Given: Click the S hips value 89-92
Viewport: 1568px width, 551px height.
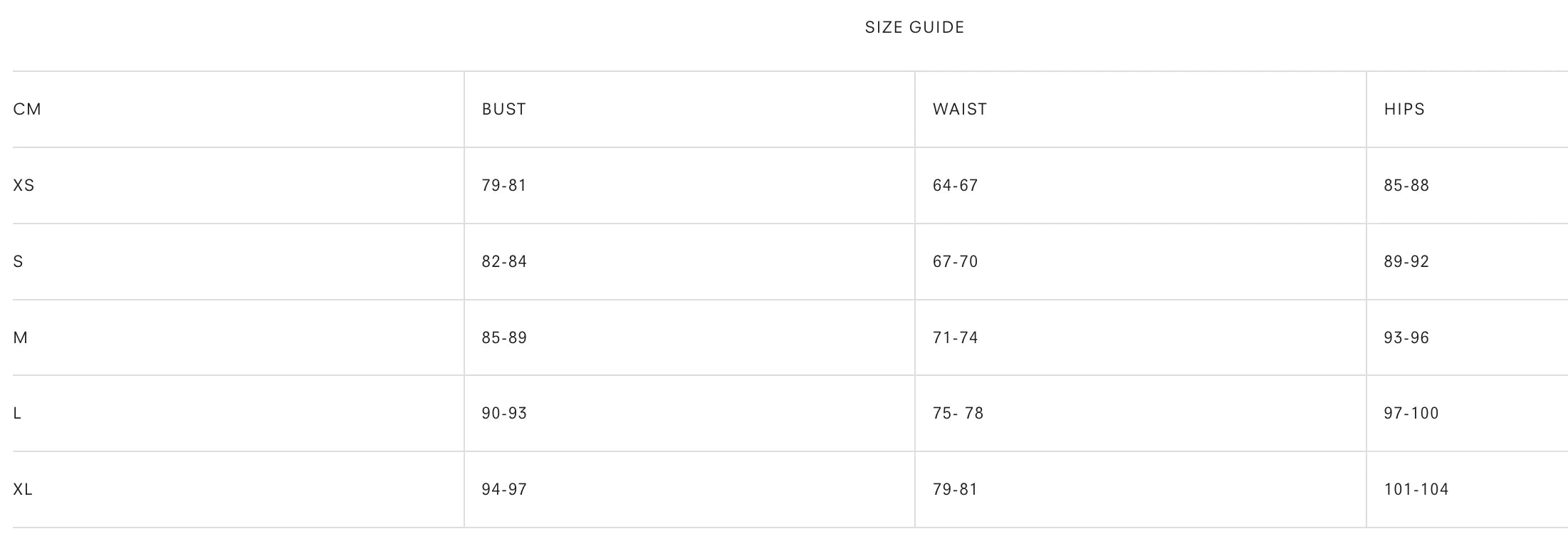Looking at the screenshot, I should [x=1406, y=262].
